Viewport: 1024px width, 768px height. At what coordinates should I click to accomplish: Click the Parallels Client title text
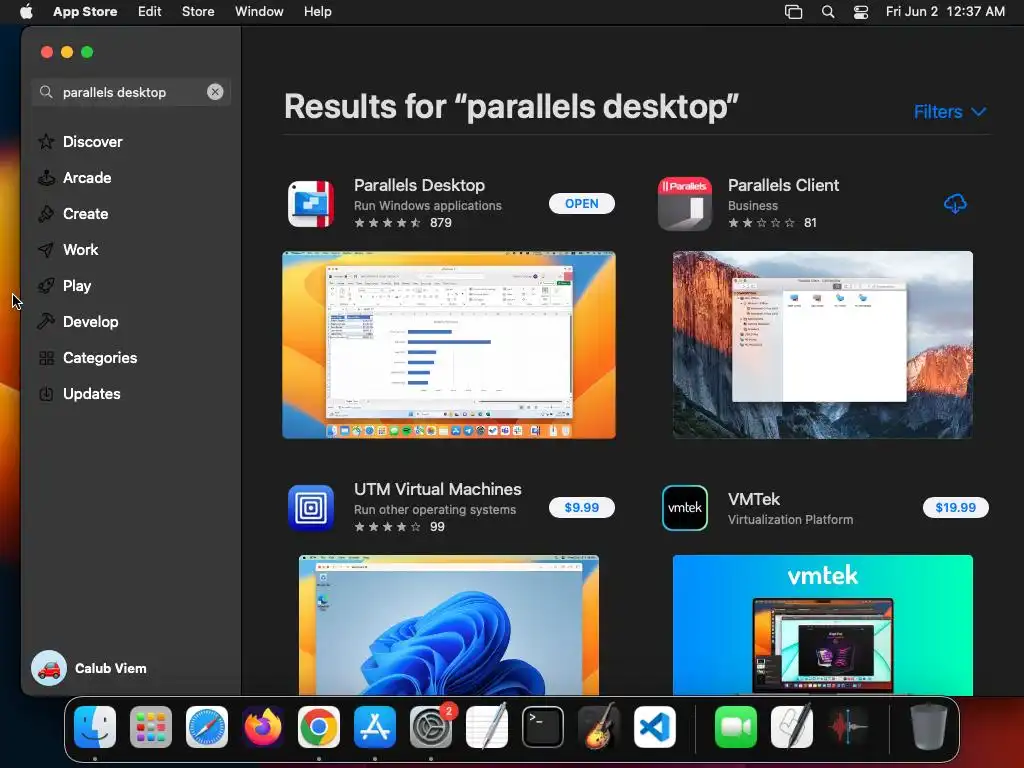point(783,185)
